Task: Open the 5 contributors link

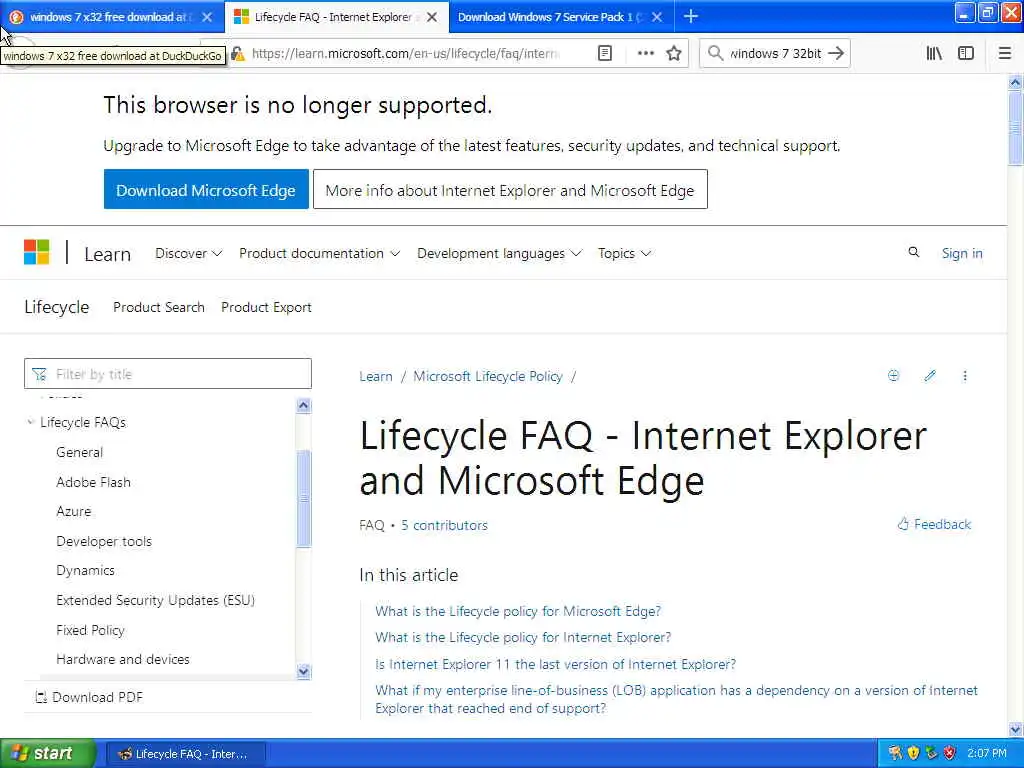Action: 444,525
